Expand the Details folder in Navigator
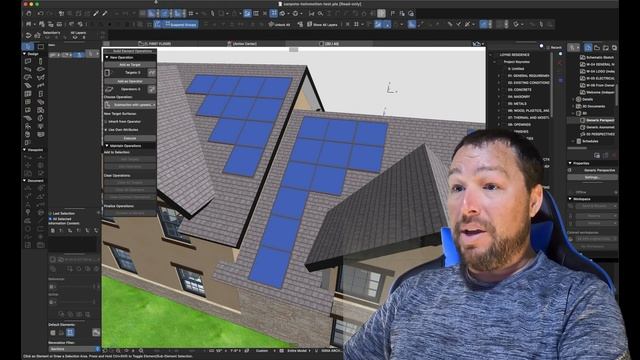 [573, 99]
